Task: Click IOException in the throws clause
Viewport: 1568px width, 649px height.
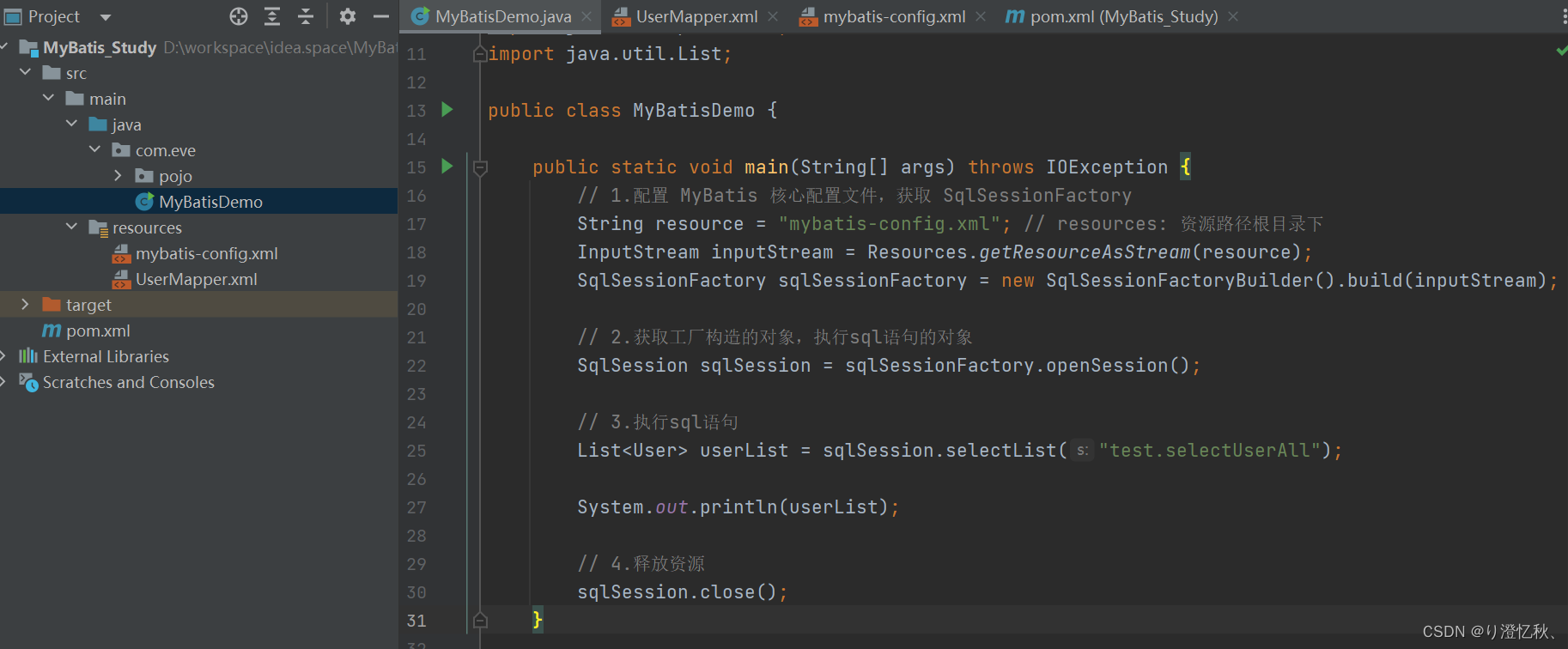Action: pyautogui.click(x=1107, y=167)
